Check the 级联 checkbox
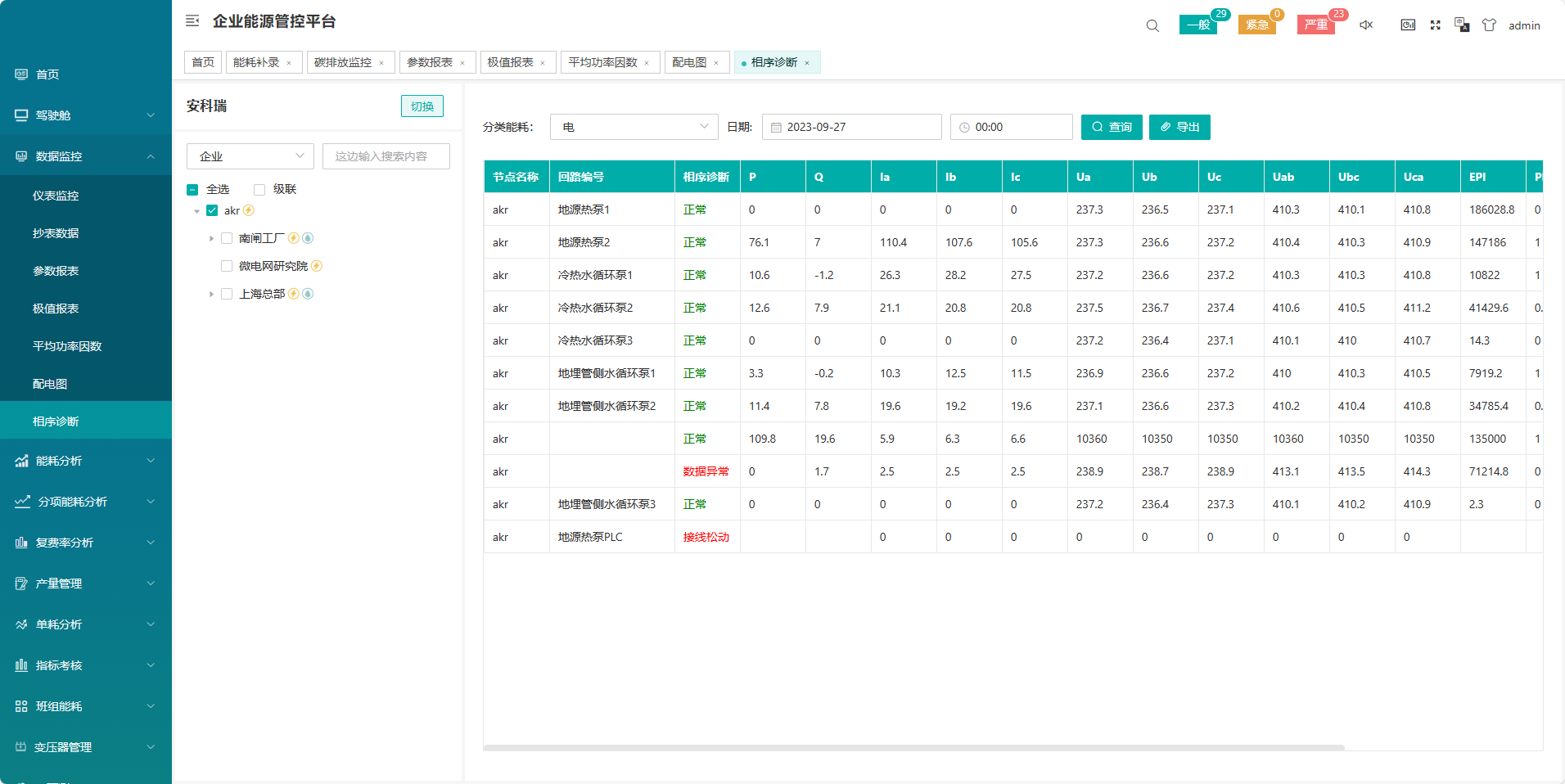This screenshot has height=784, width=1565. pos(259,190)
